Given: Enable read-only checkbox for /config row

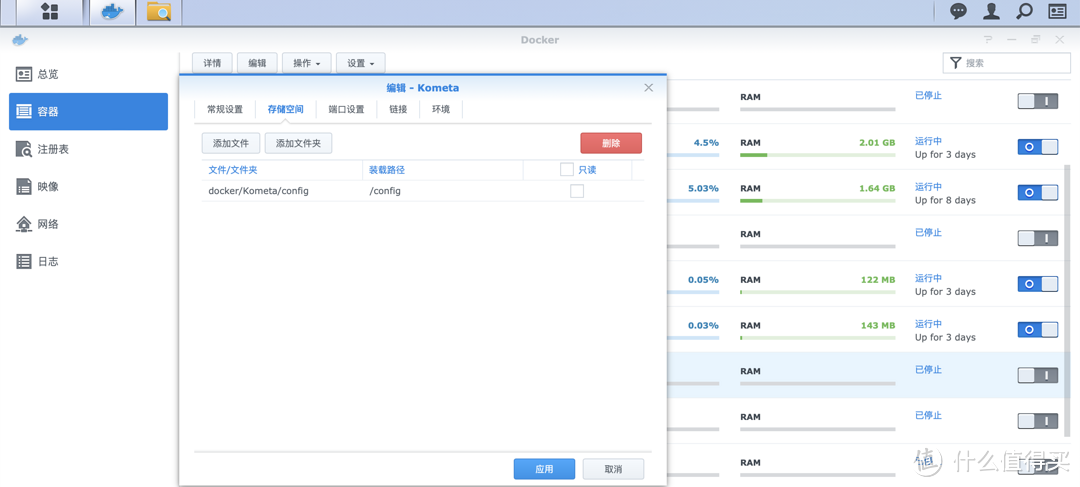Looking at the screenshot, I should (577, 191).
